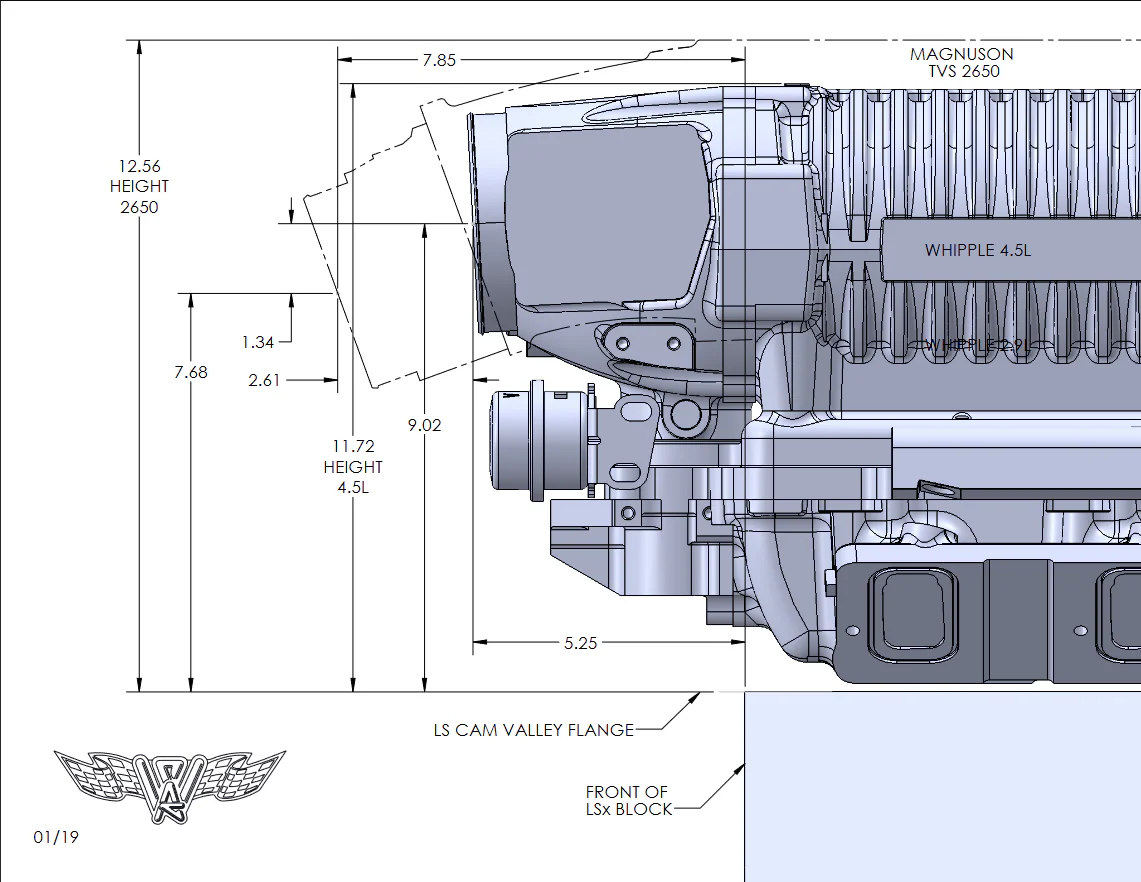Click the 01/19 date text

click(56, 837)
